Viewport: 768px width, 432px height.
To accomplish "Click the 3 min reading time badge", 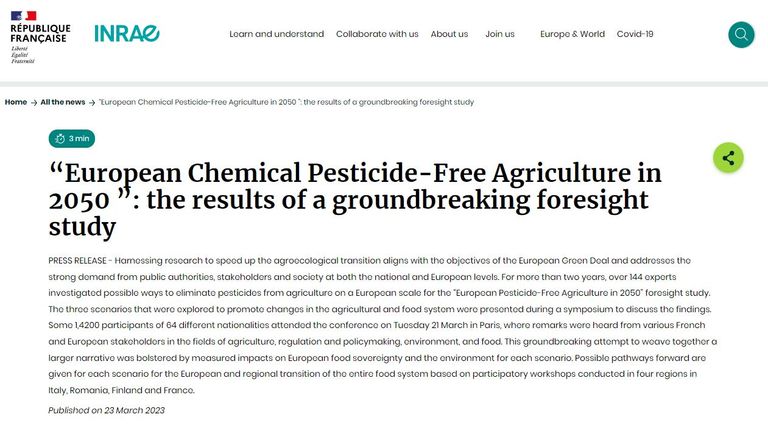I will pos(72,138).
